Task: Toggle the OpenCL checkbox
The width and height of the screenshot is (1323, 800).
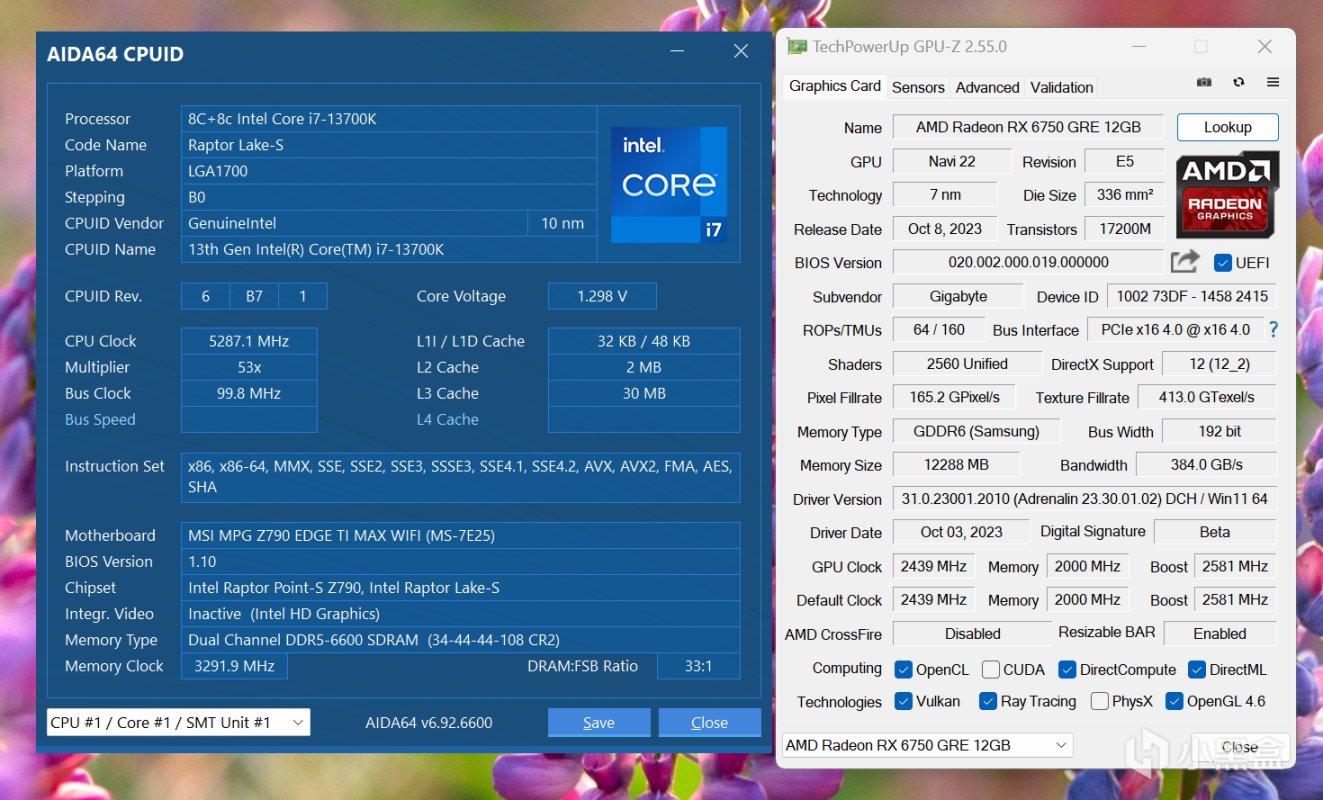Action: pyautogui.click(x=903, y=669)
